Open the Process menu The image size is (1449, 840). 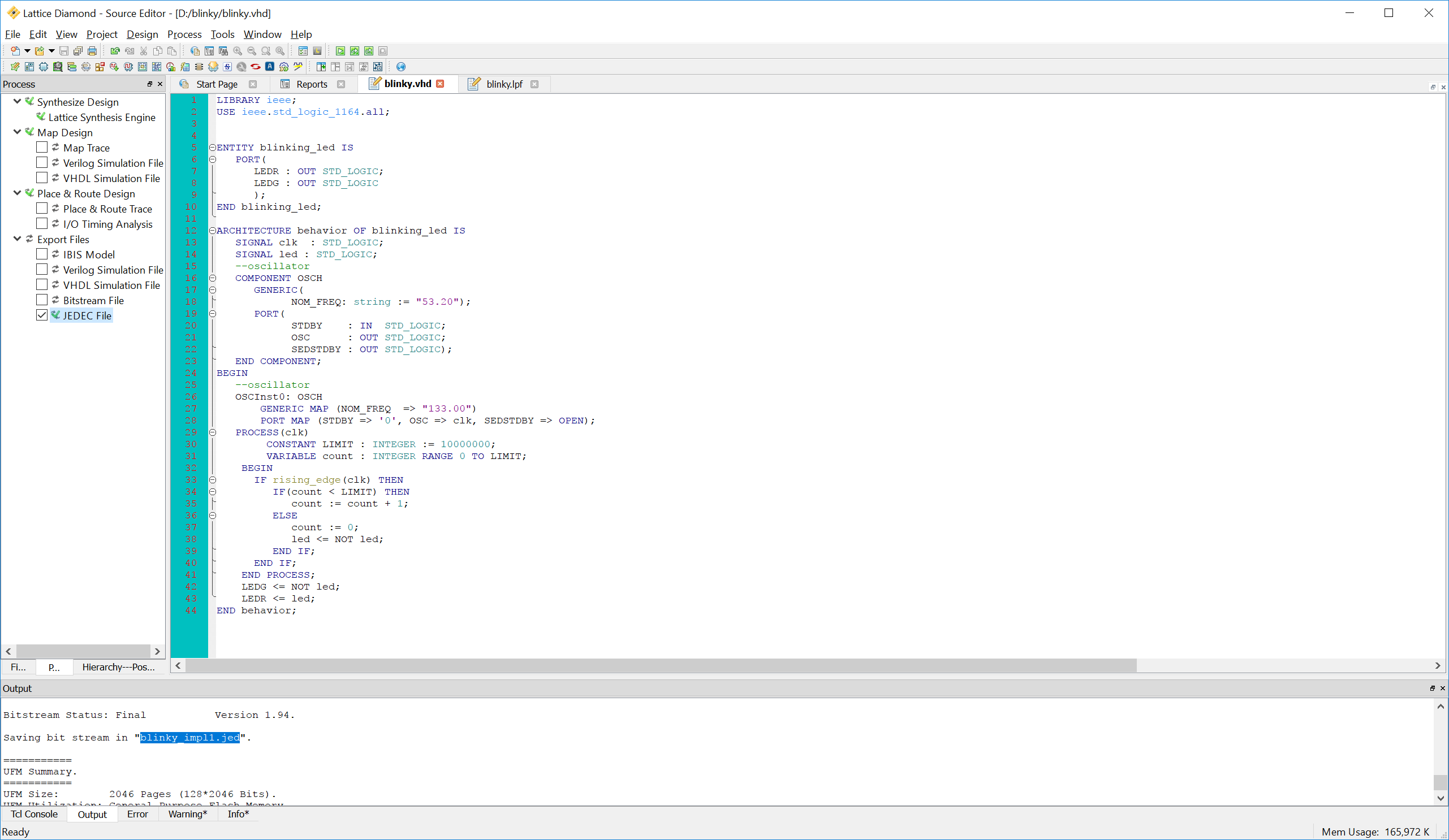coord(184,34)
